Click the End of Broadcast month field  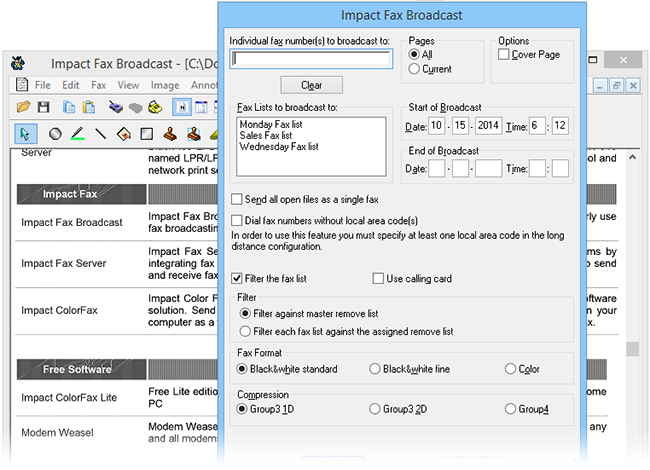(437, 169)
